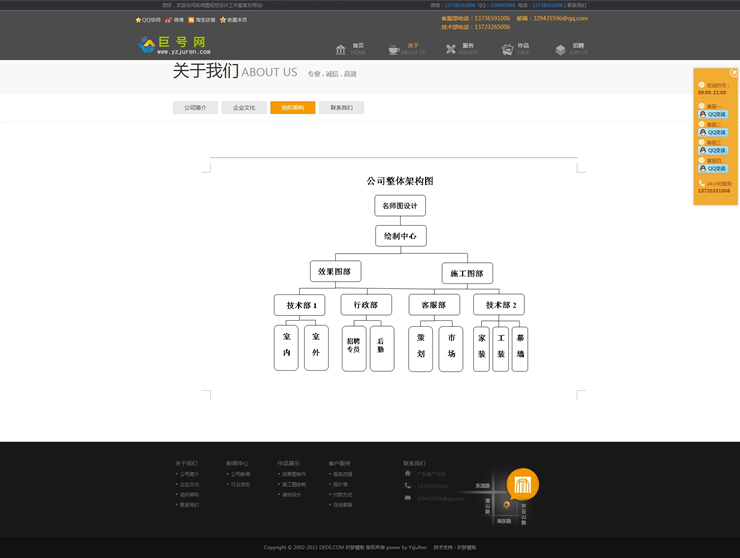
Task: Start QQ交谈 chat with 客服一
Action: tap(713, 115)
